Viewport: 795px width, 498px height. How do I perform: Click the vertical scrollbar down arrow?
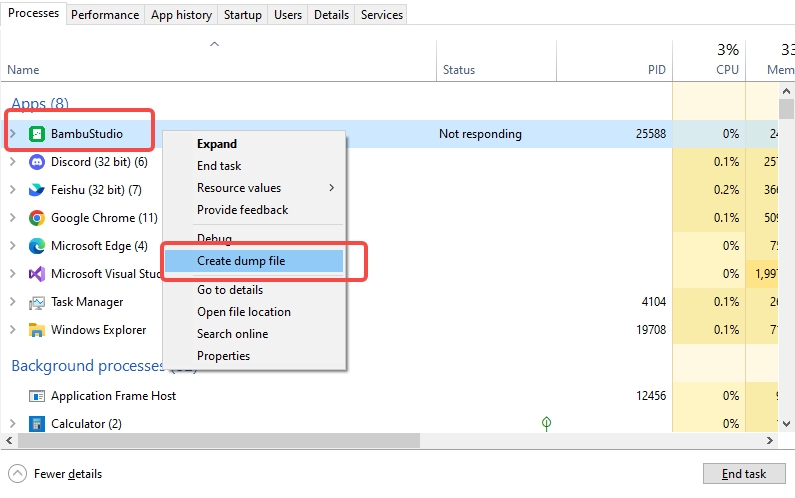(786, 423)
